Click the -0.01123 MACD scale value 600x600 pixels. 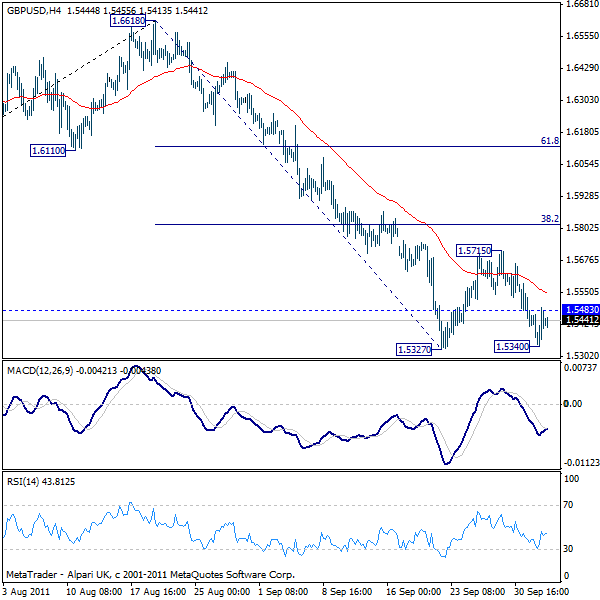[x=581, y=463]
